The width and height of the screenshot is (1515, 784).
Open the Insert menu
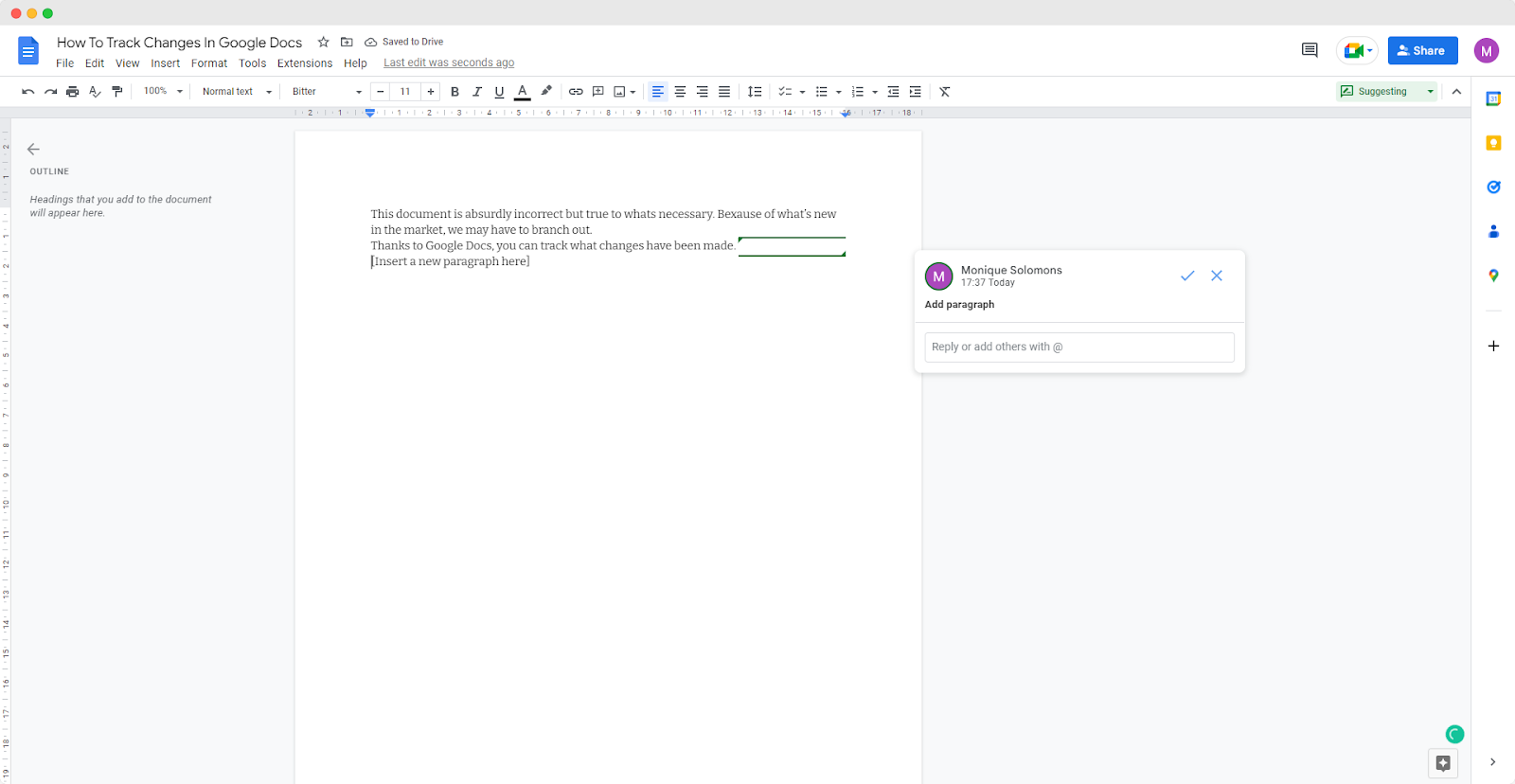(x=166, y=63)
